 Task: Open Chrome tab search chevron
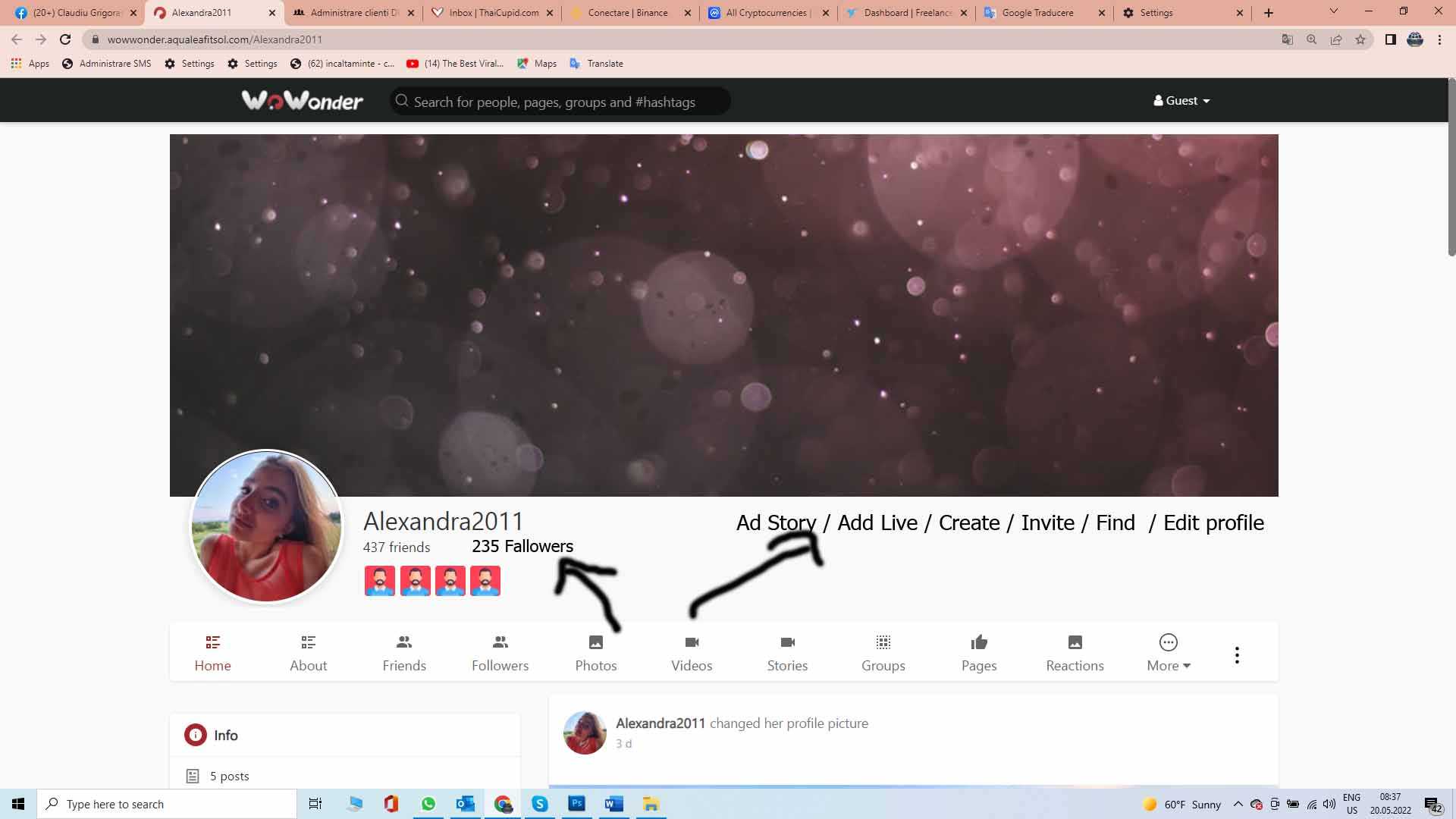pyautogui.click(x=1334, y=11)
